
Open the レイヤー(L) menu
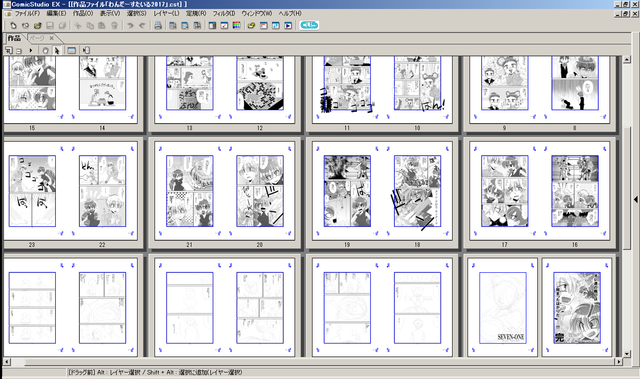click(166, 13)
